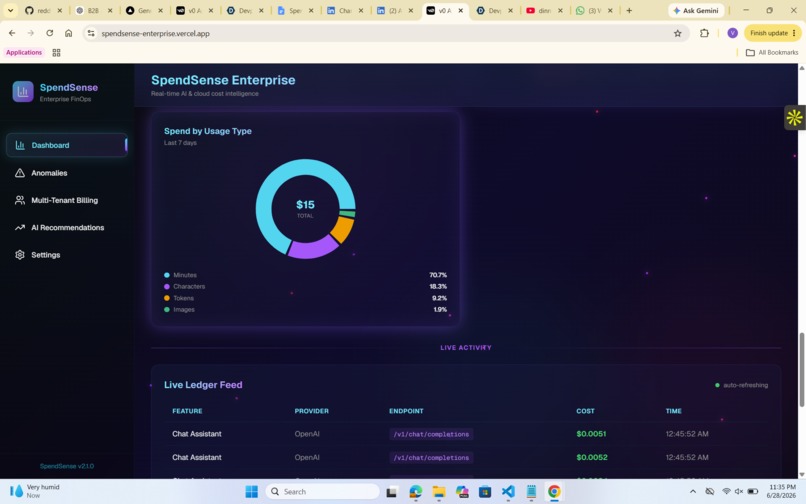Click the ENDPOINT column header
The image size is (806, 504).
(406, 411)
